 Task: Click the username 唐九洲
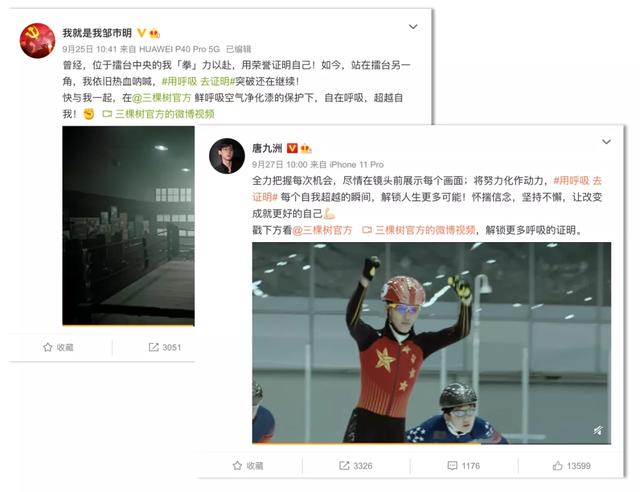pyautogui.click(x=267, y=148)
